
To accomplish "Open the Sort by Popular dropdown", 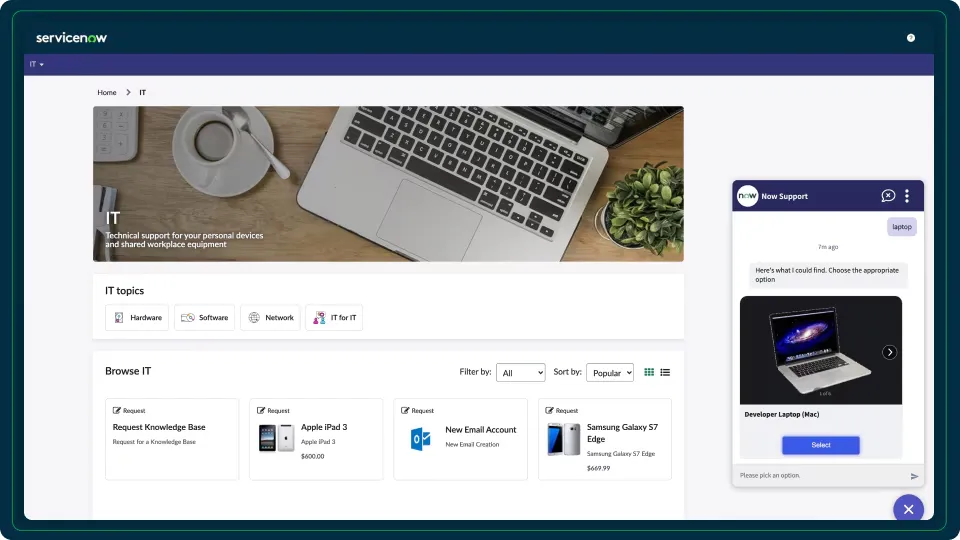I will coord(610,373).
